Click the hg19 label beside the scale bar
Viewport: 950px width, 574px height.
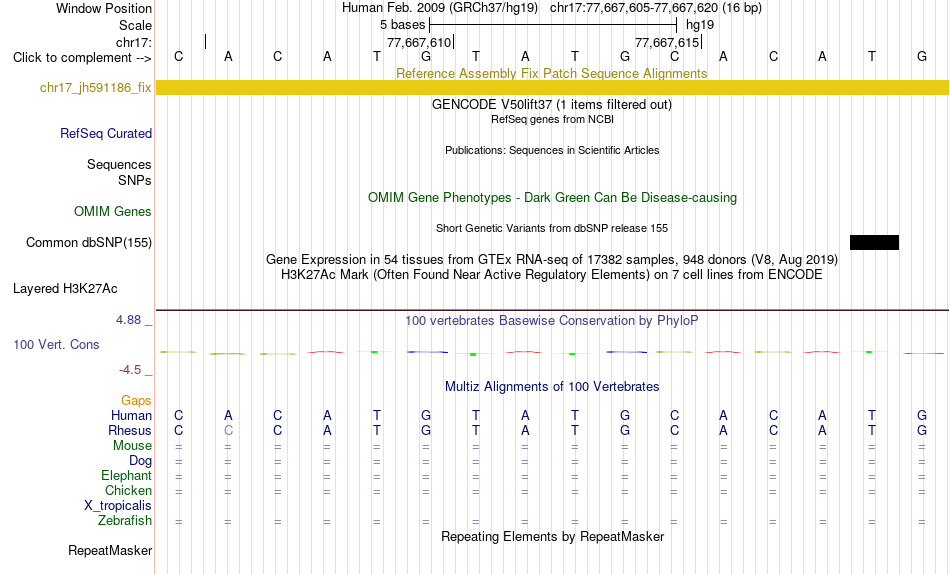700,25
